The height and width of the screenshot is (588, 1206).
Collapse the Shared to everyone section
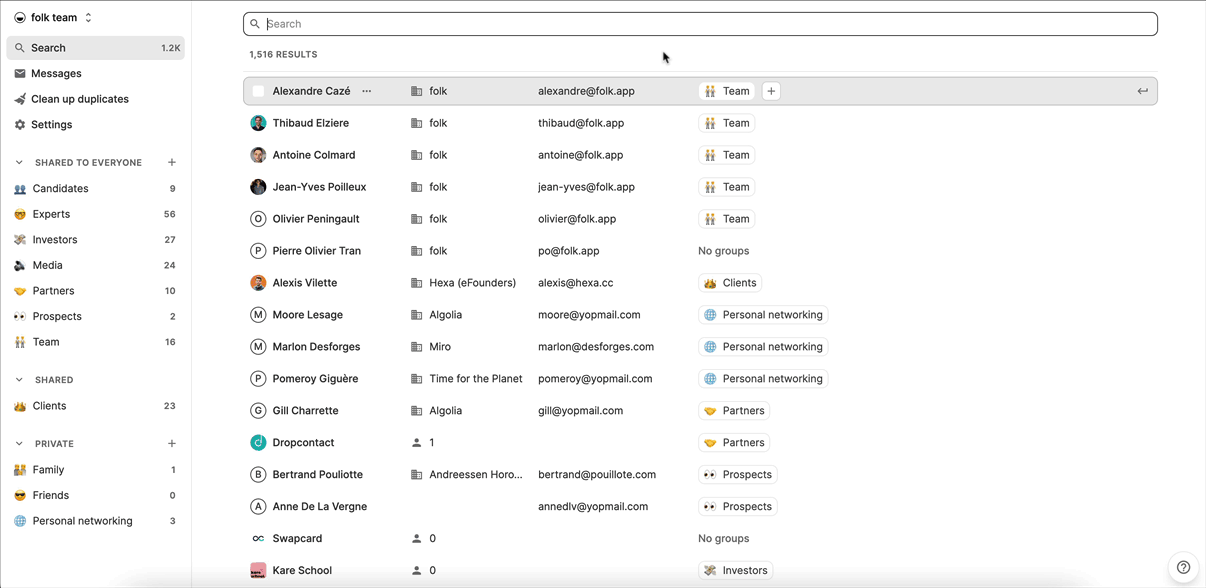point(19,162)
